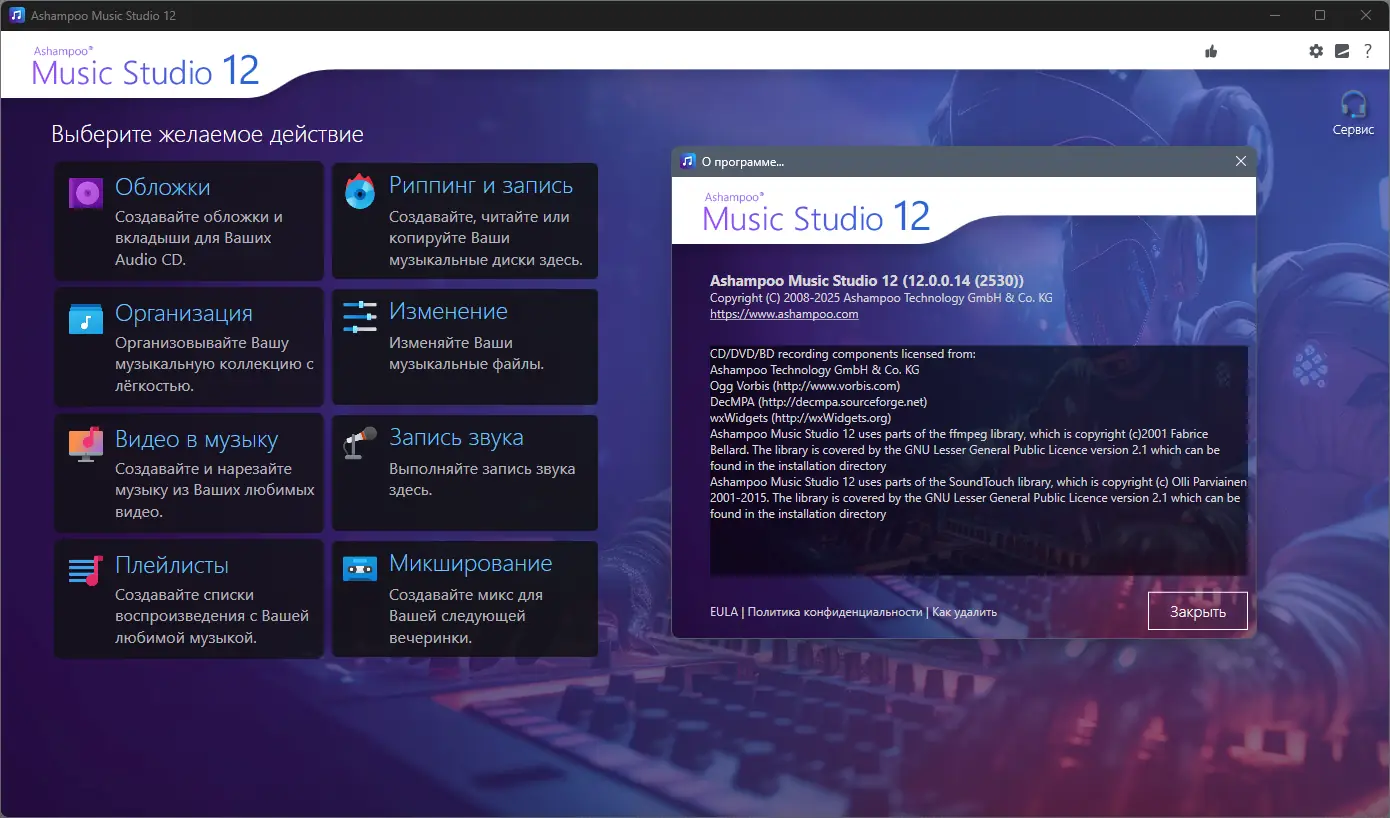Screen dimensions: 1390x818
Task: Click the microphone icon beside Запись звука
Action: pyautogui.click(x=360, y=442)
